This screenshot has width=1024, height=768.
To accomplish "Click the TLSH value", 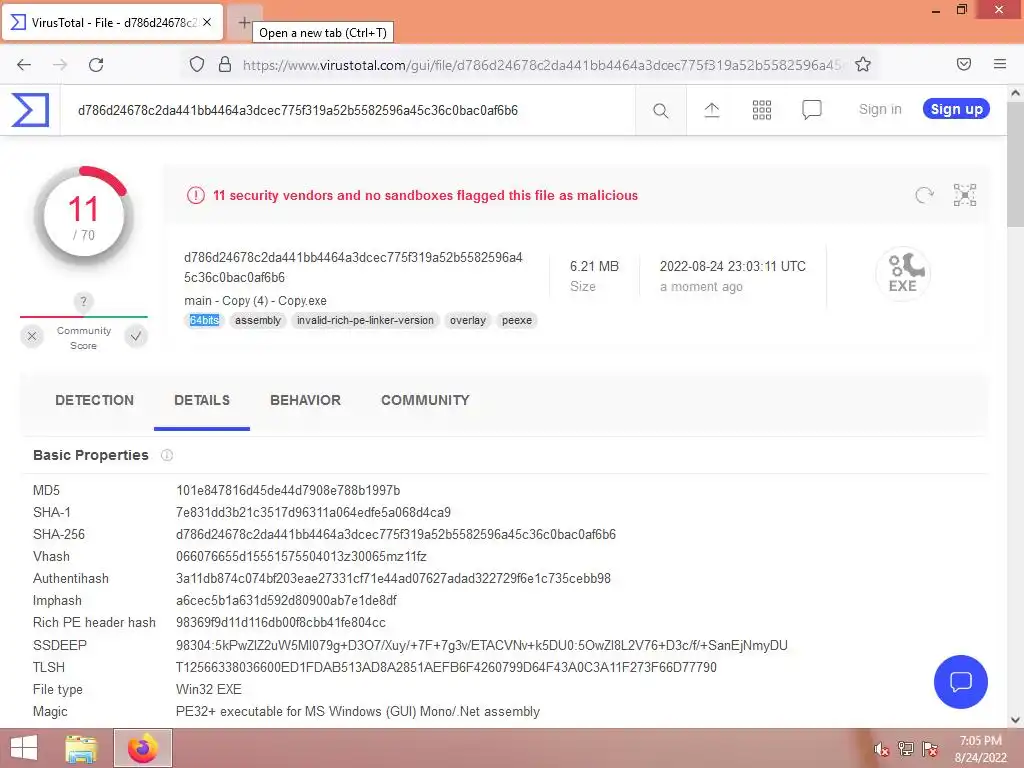I will pyautogui.click(x=446, y=667).
